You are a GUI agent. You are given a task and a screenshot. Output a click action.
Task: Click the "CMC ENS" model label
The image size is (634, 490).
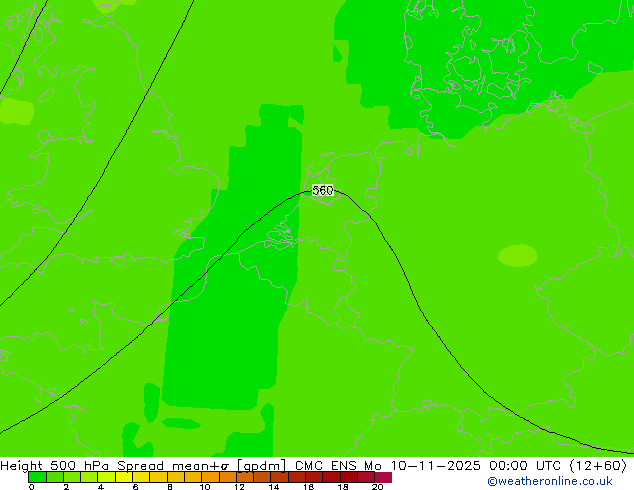(325, 466)
